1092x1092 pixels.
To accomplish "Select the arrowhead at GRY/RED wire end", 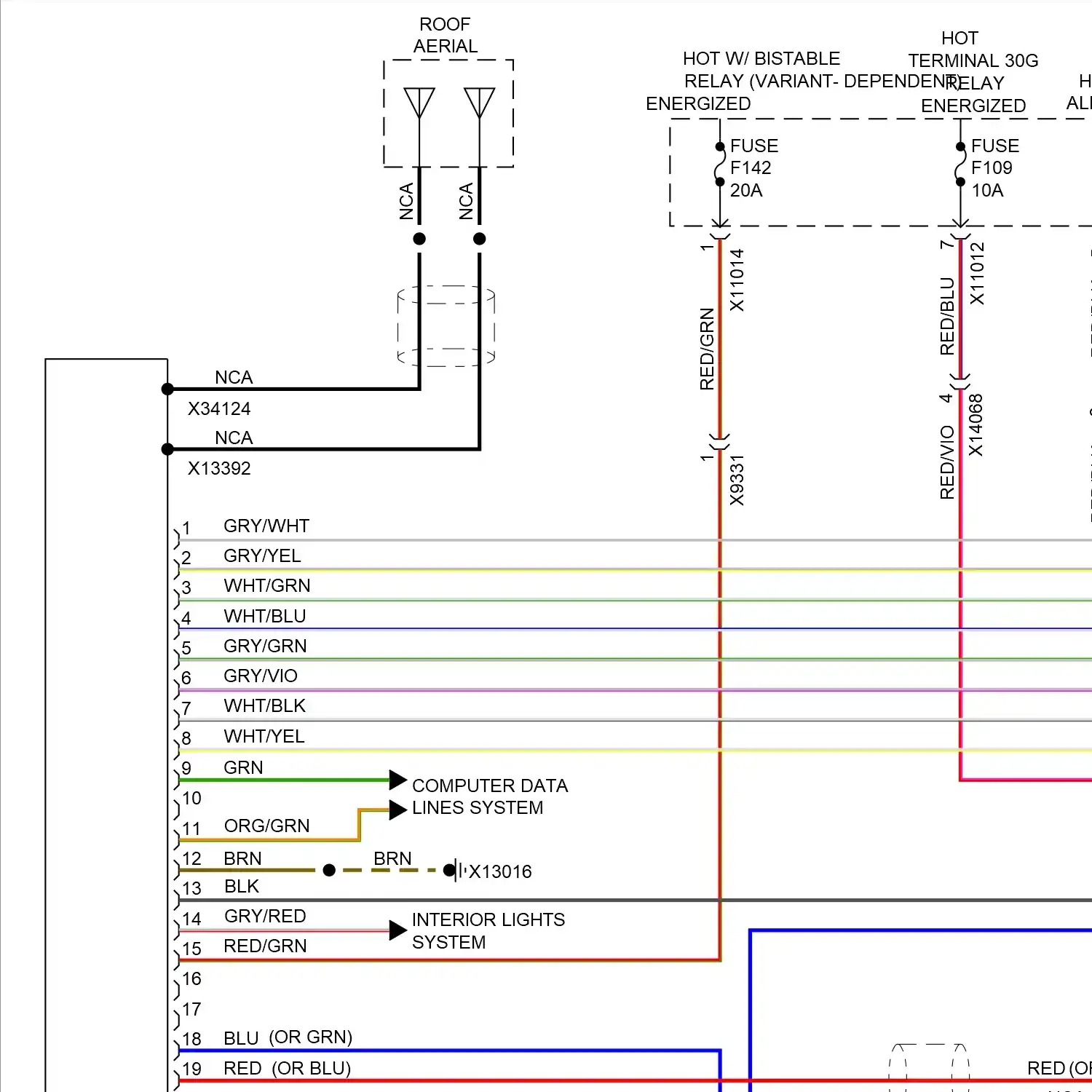I will [397, 930].
